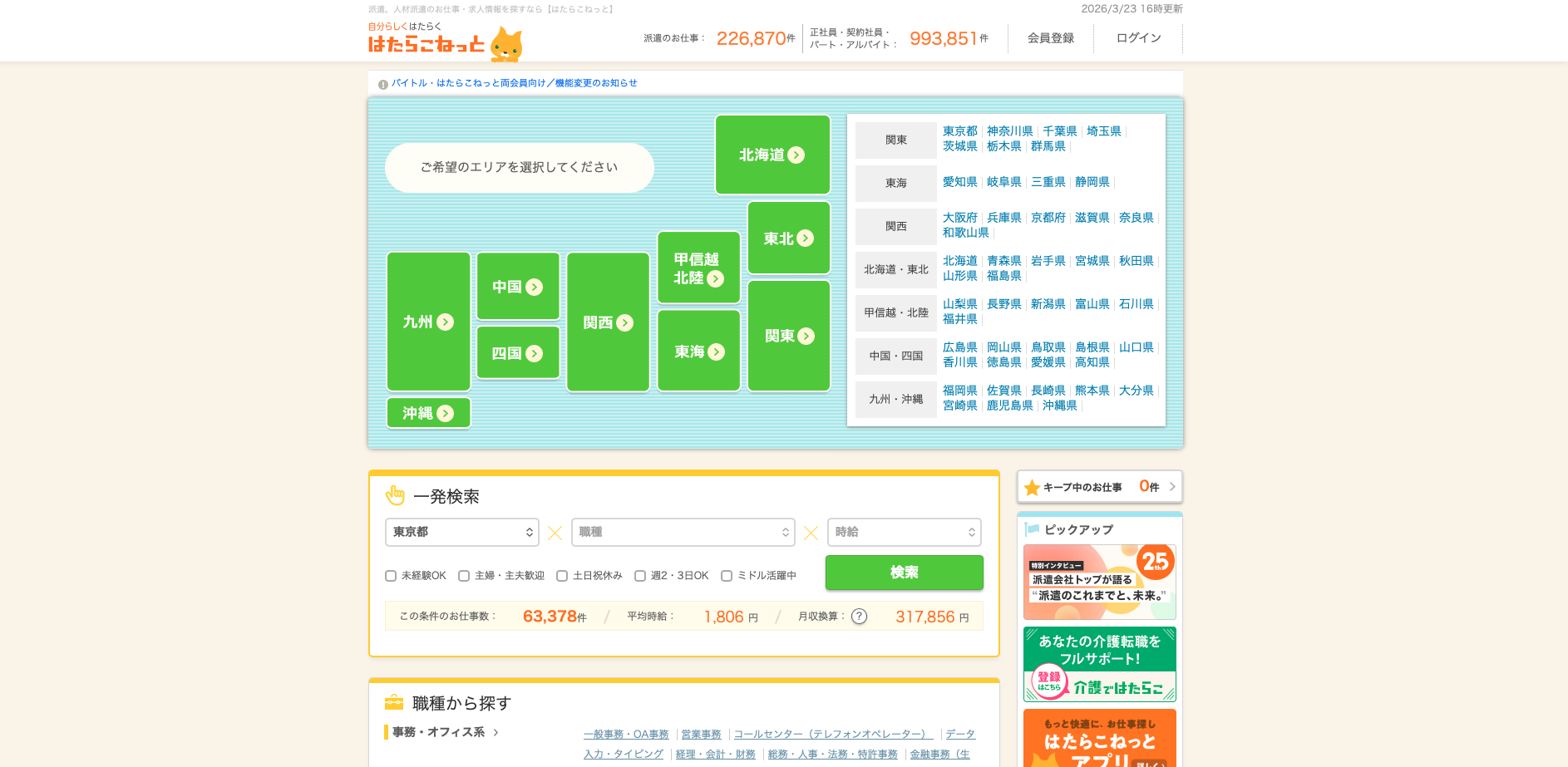Viewport: 1568px width, 767px height.
Task: Open the 介護ではたらこ banner
Action: coord(1099,664)
